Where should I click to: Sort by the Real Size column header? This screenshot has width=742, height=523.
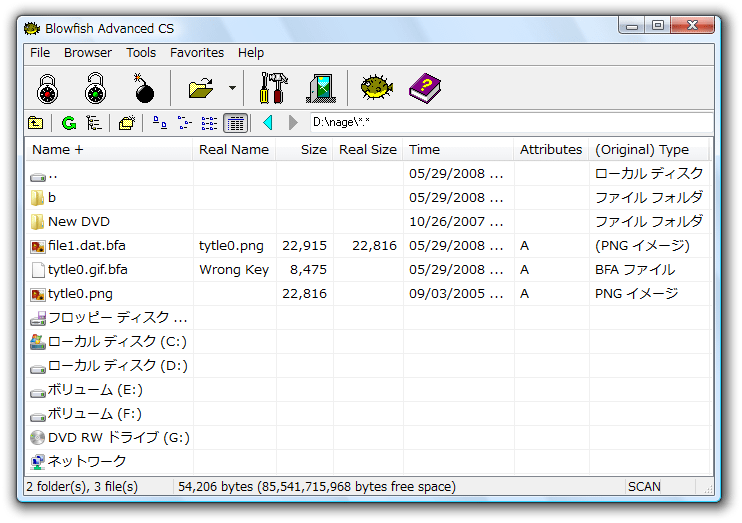point(368,150)
